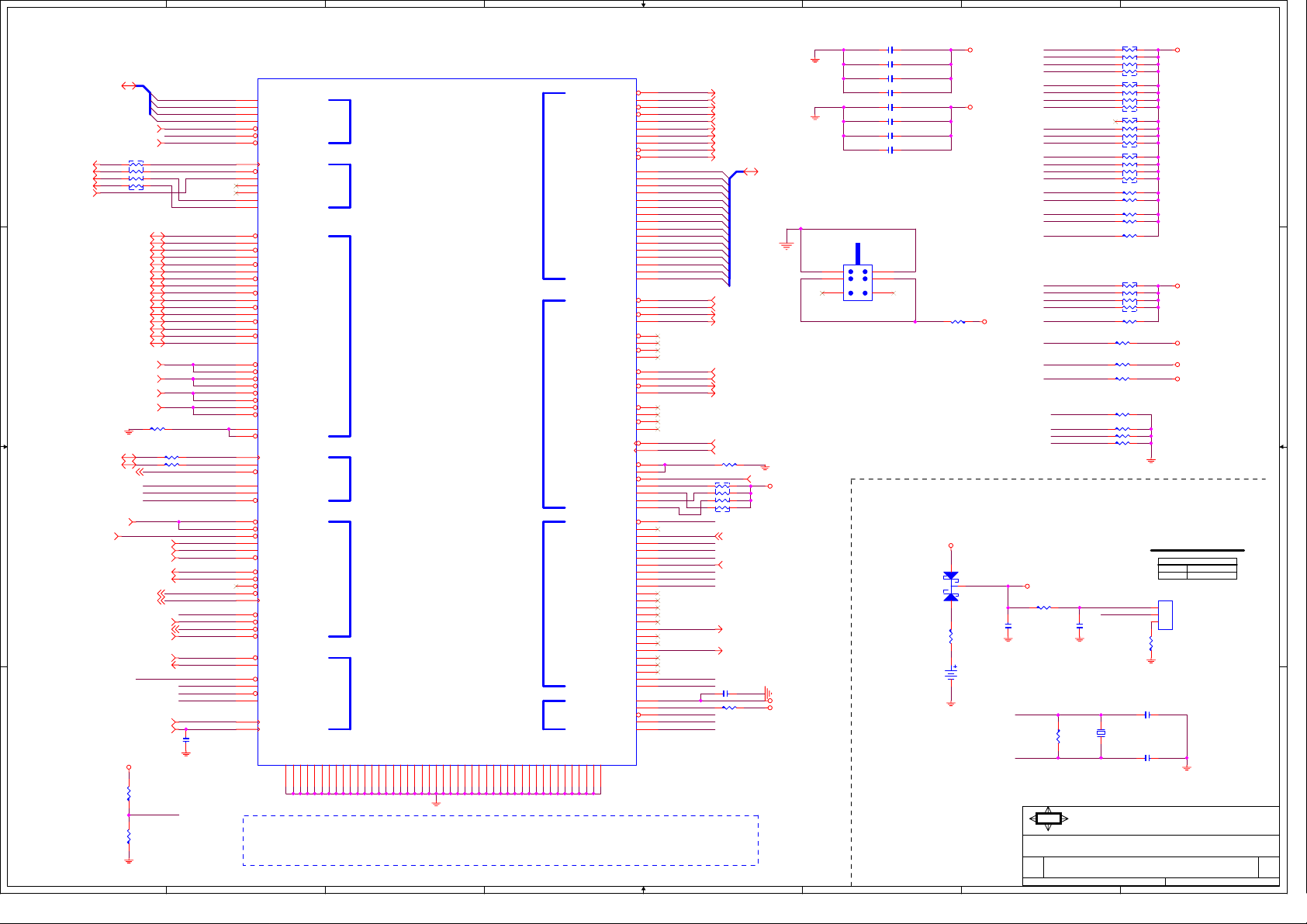Select the bus port at the IC's upper right
This screenshot has height=924, width=1307.
coord(751,171)
